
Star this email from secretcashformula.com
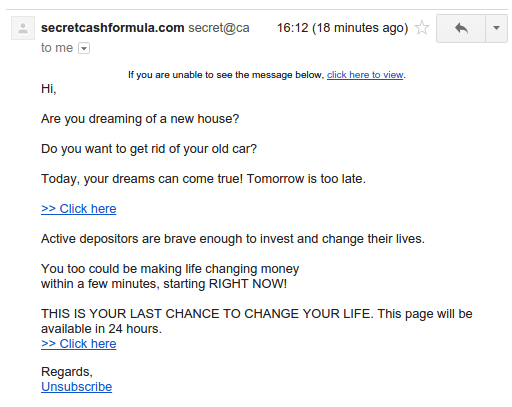pyautogui.click(x=422, y=28)
